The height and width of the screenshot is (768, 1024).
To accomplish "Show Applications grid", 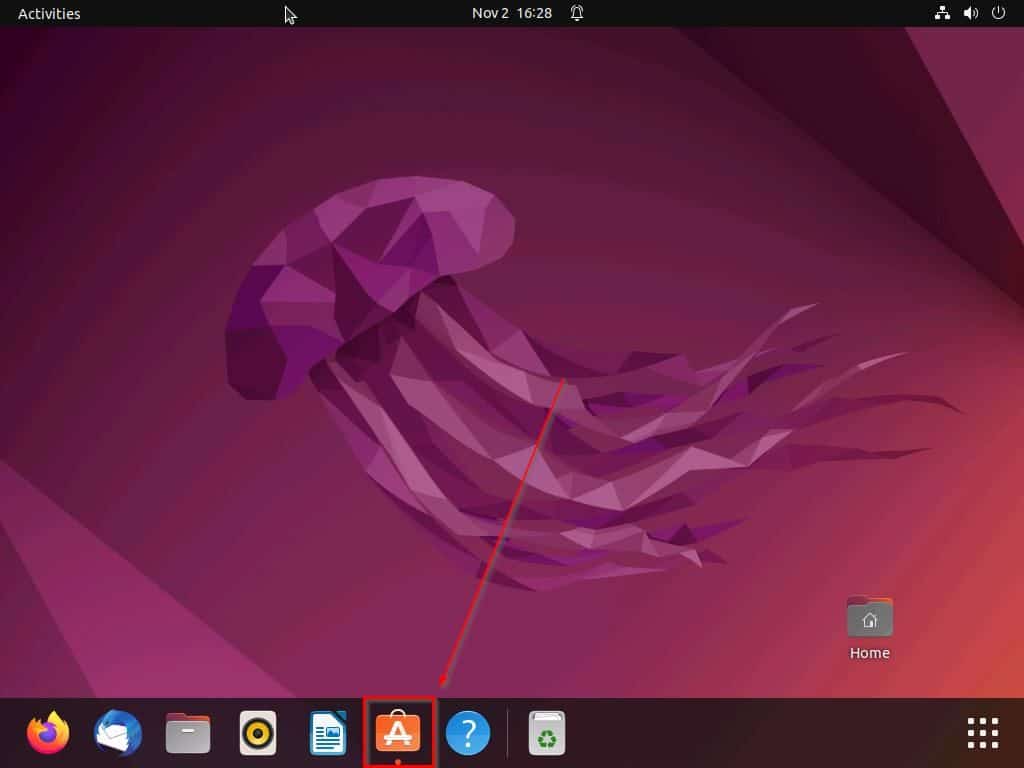I will pyautogui.click(x=983, y=733).
